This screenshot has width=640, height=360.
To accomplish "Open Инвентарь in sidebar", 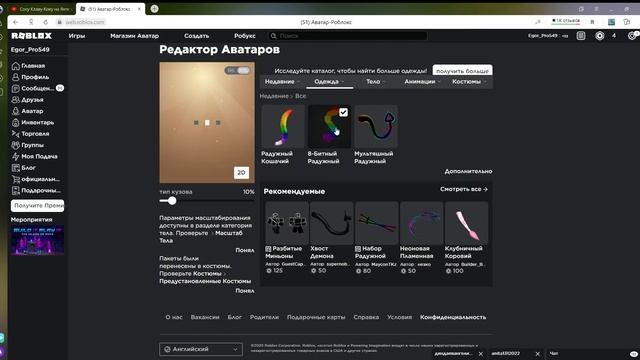I will (33, 122).
